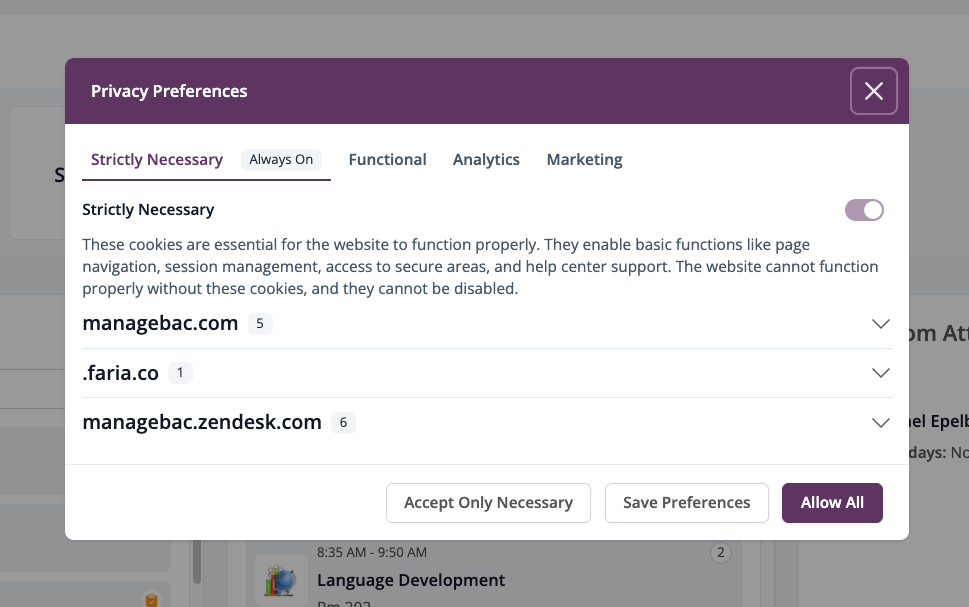This screenshot has width=969, height=607.
Task: Toggle the Strictly Necessary cookies switch
Action: pyautogui.click(x=863, y=210)
